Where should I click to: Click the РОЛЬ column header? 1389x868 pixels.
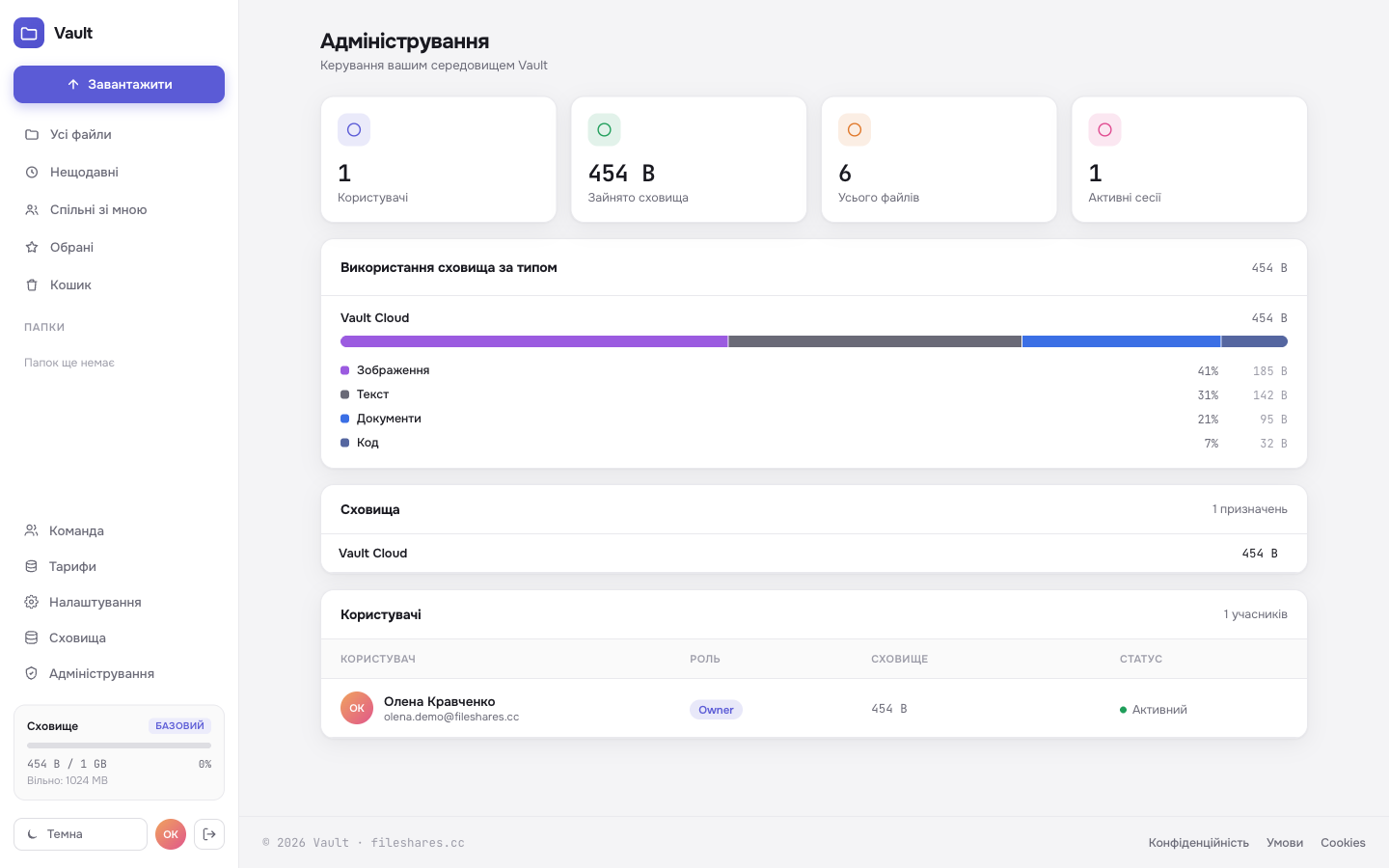(x=705, y=659)
